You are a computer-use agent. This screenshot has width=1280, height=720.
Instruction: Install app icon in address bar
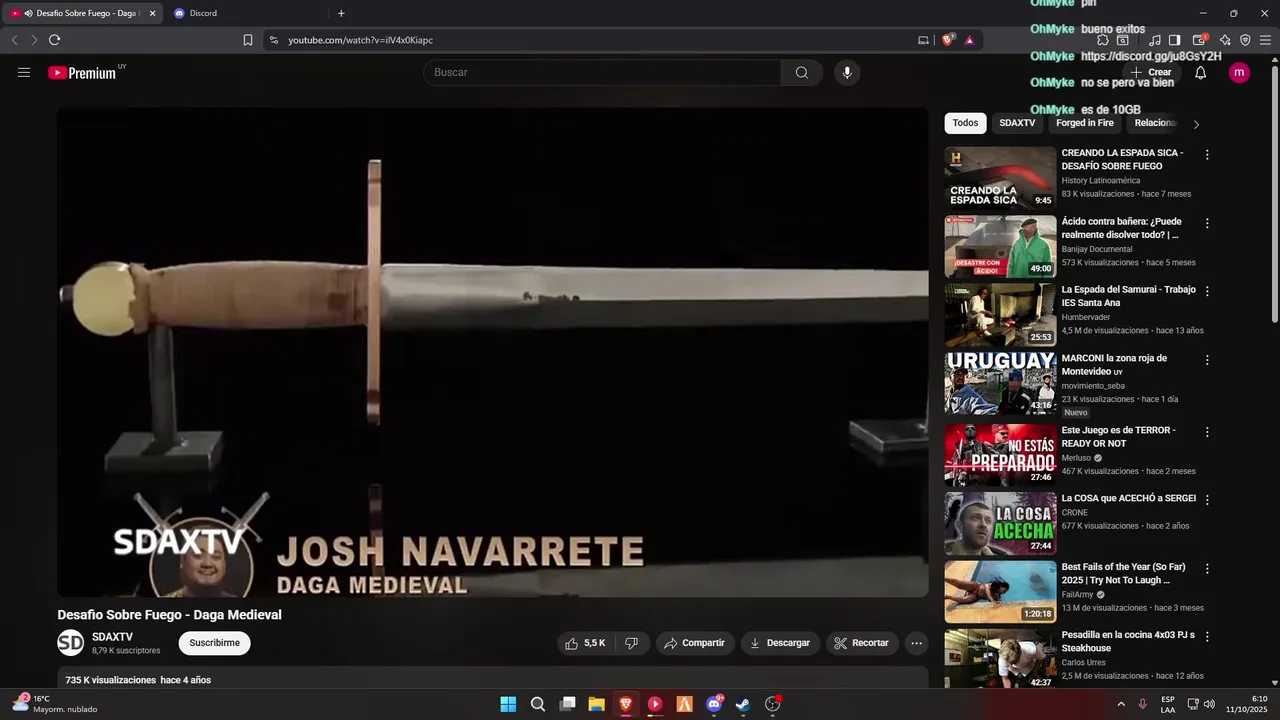tap(923, 40)
